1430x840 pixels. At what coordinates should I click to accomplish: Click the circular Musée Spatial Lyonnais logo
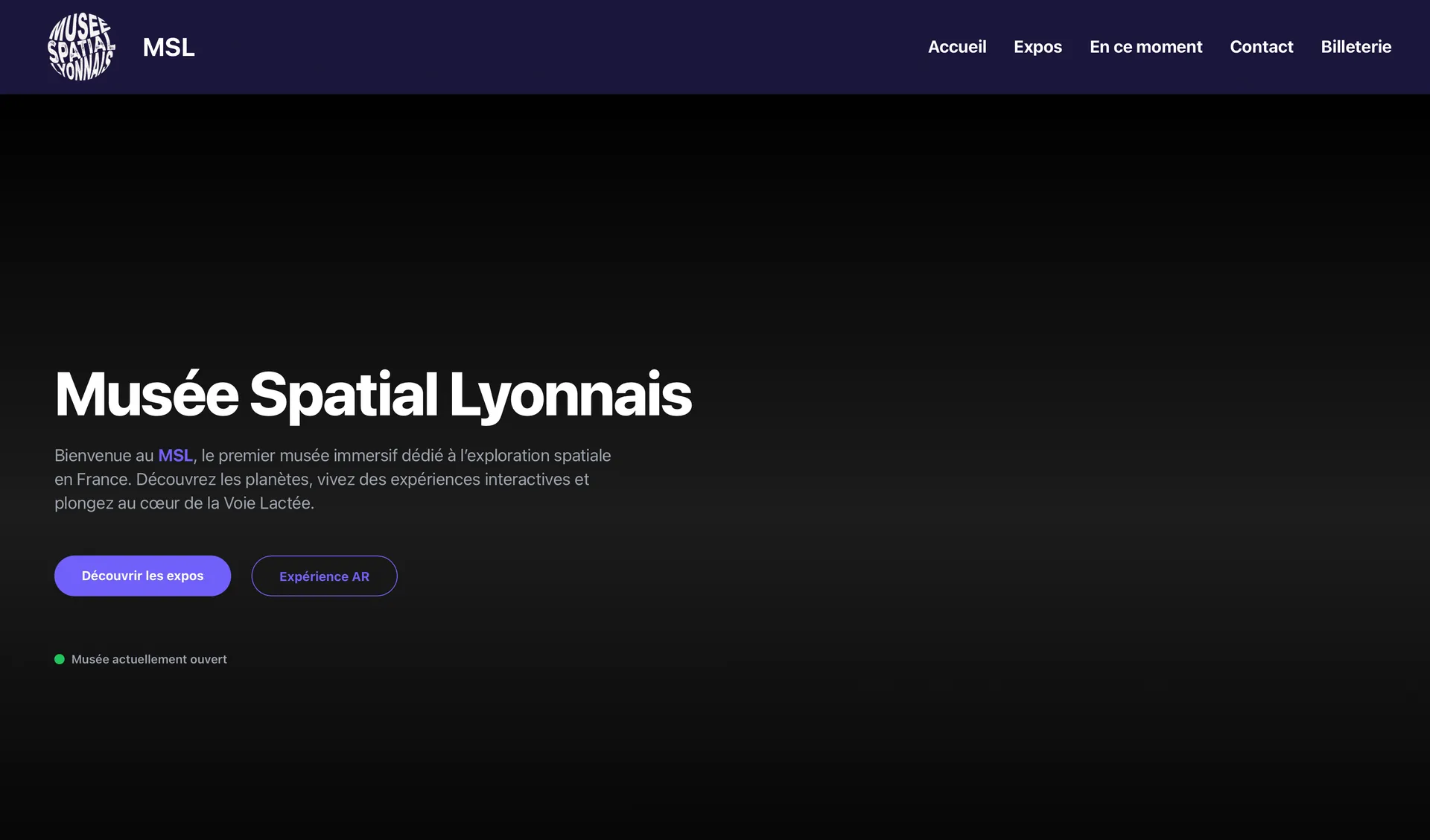point(81,47)
